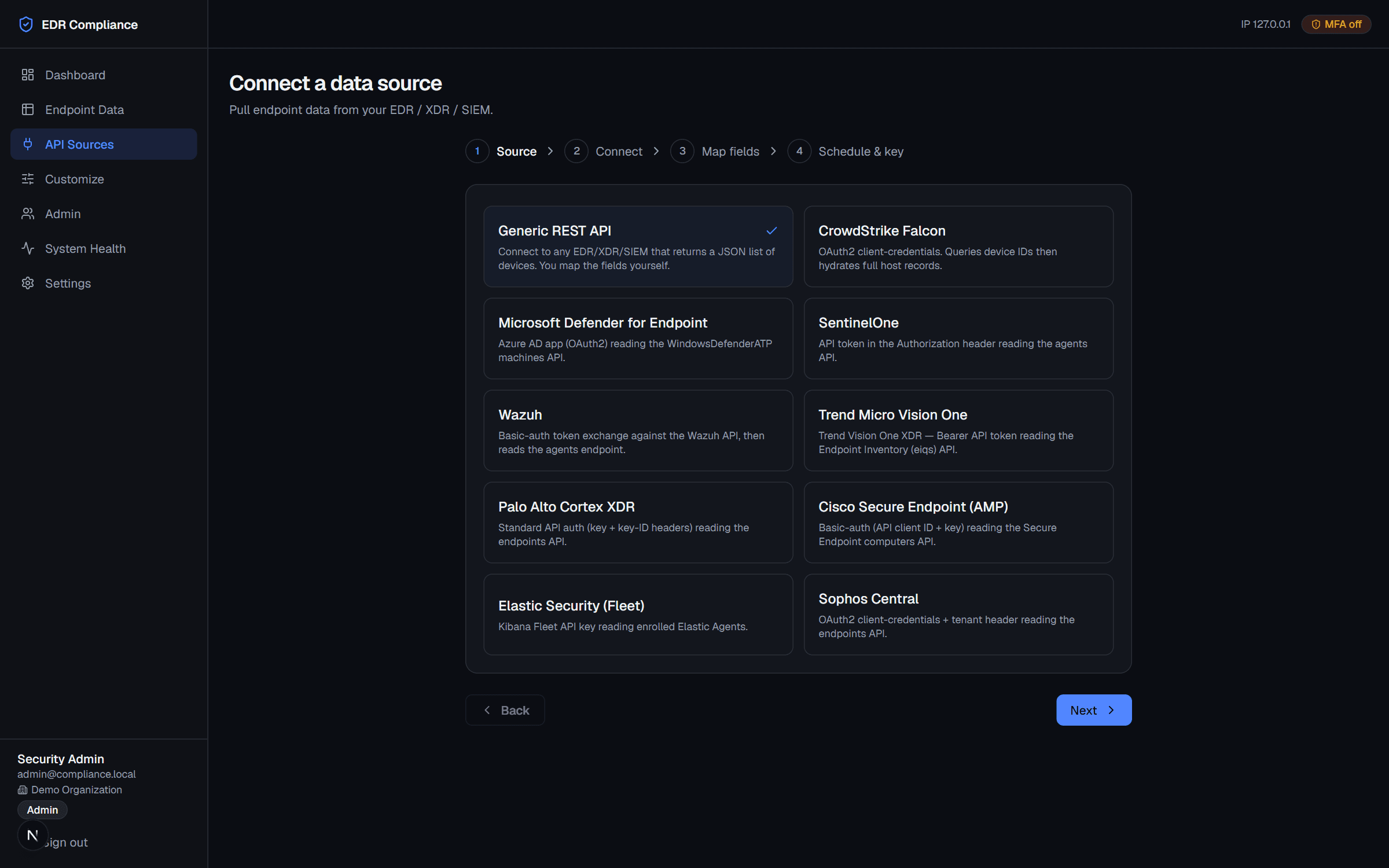Click the Demo Organization building icon
Screen dimensions: 1389x868
pyautogui.click(x=23, y=790)
